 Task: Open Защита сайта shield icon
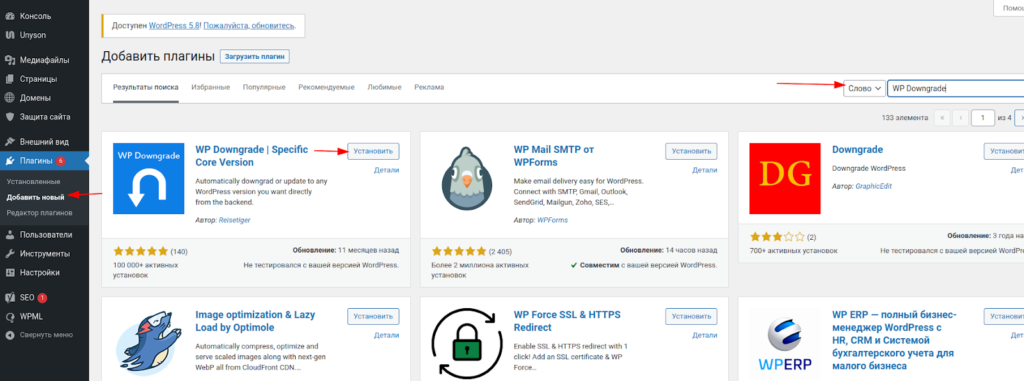point(10,117)
